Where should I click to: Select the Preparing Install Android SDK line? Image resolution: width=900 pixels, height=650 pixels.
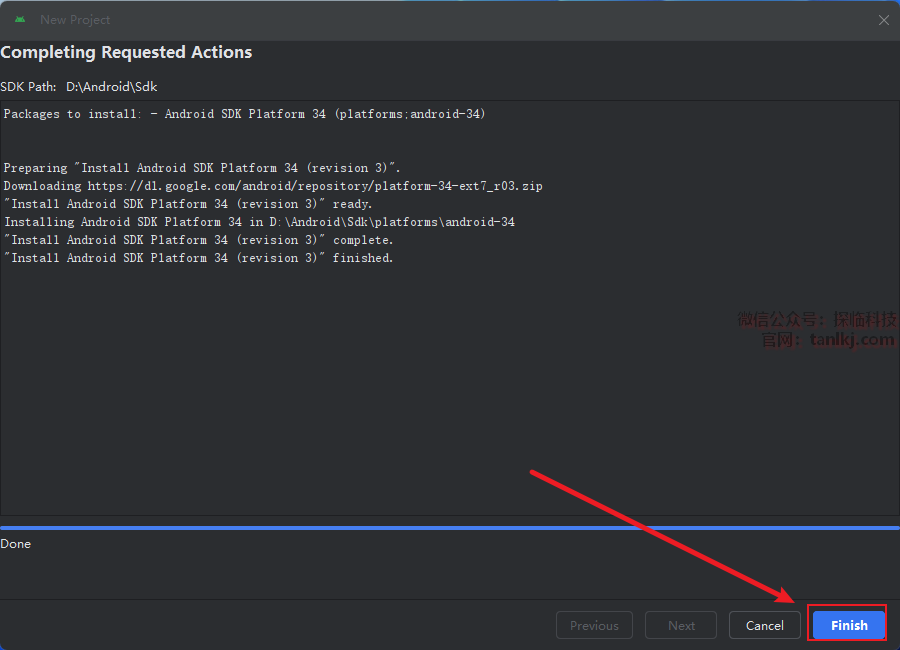(x=201, y=168)
